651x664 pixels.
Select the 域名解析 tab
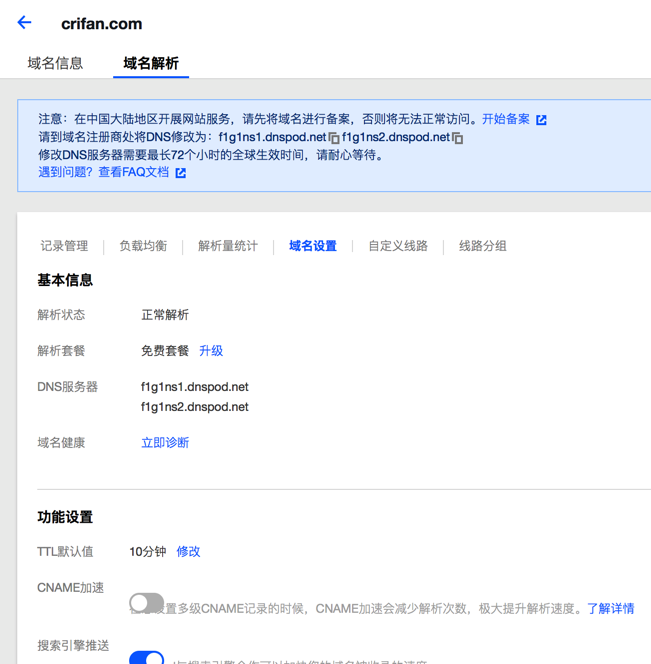click(x=151, y=64)
